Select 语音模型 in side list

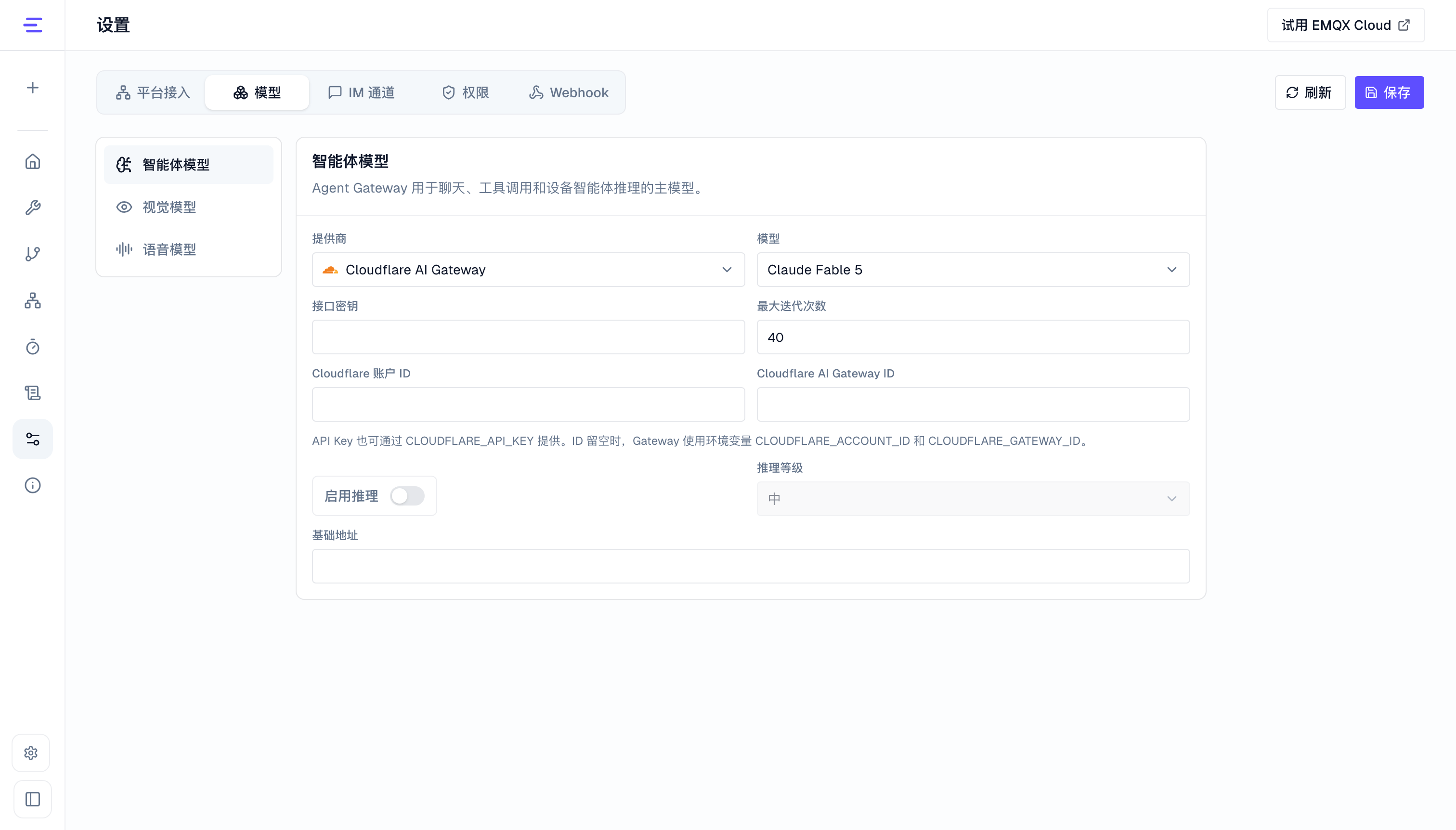[189, 249]
